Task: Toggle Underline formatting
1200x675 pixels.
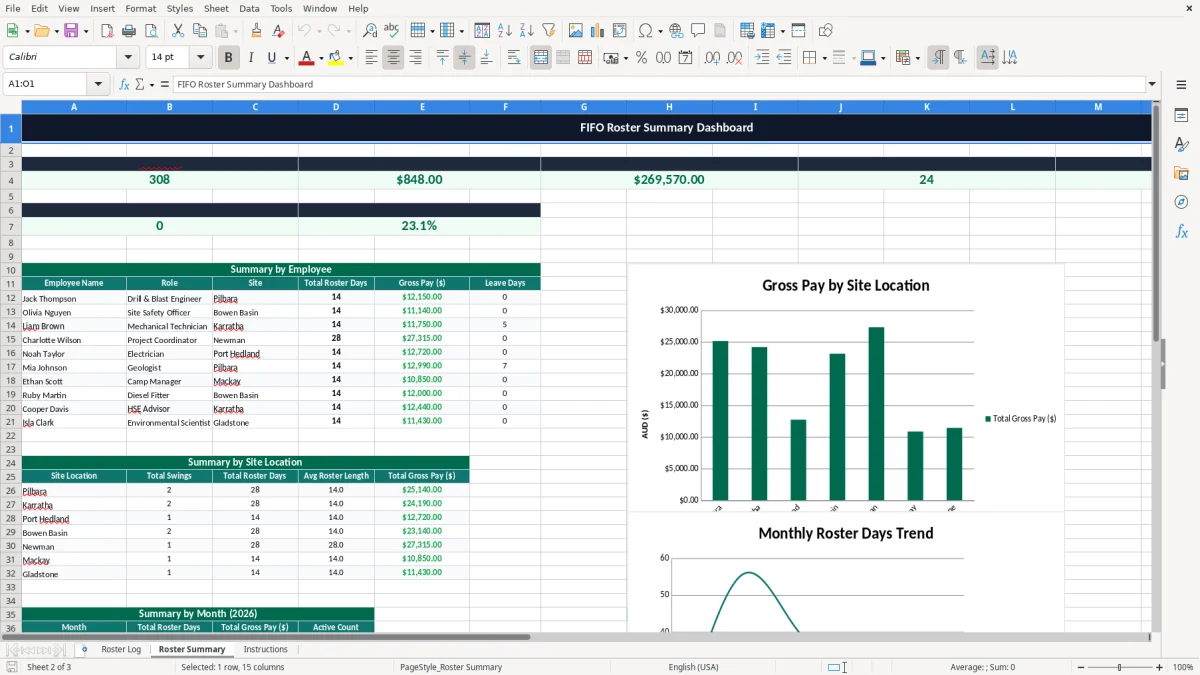Action: point(272,58)
